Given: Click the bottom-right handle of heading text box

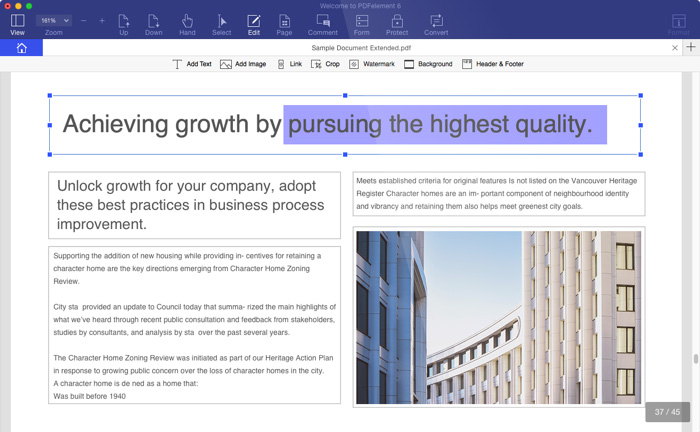Looking at the screenshot, I should (x=641, y=154).
